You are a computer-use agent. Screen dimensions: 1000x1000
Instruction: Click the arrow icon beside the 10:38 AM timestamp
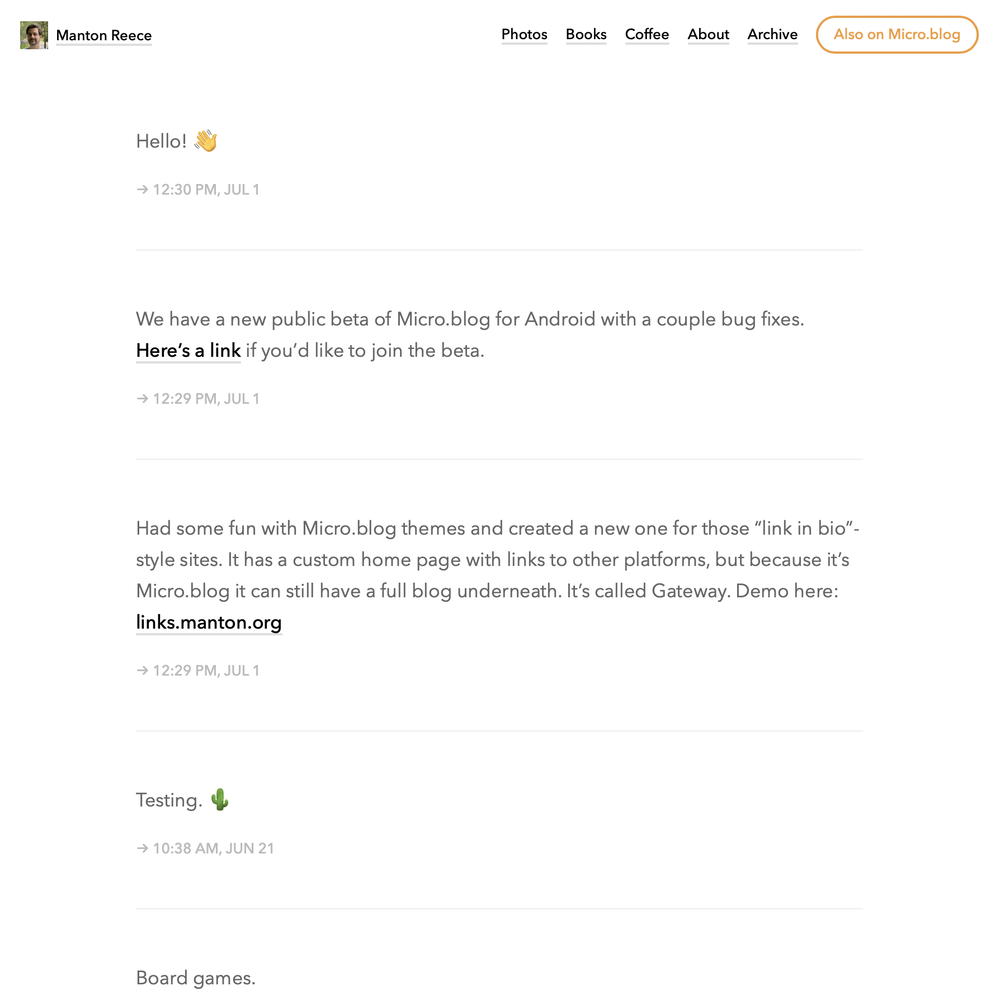tap(142, 849)
